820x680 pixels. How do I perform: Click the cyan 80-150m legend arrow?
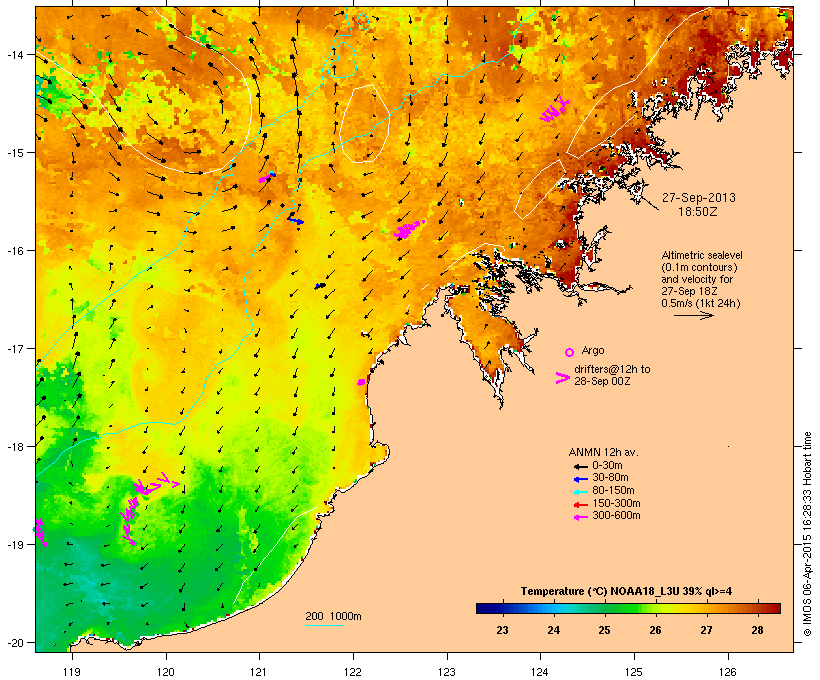[x=580, y=492]
